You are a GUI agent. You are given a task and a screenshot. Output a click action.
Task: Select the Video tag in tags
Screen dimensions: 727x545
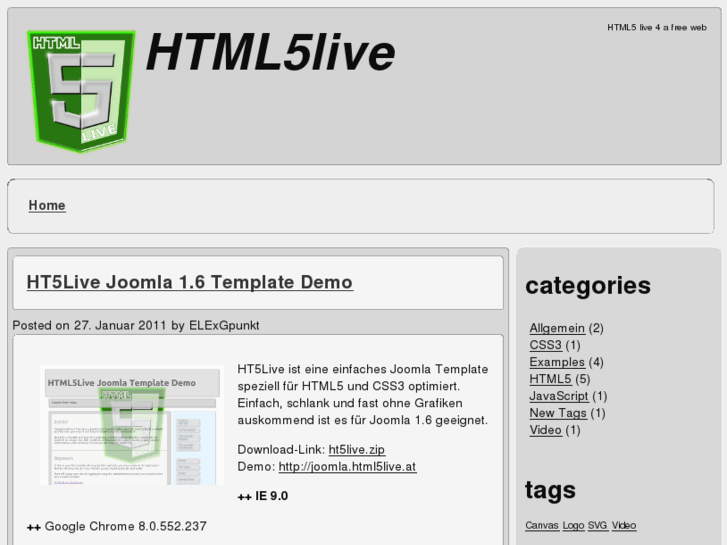coord(624,526)
